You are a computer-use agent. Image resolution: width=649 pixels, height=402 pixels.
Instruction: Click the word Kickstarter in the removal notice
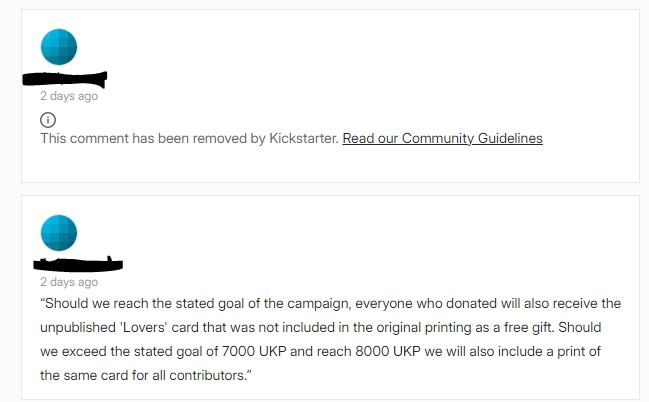coord(303,138)
